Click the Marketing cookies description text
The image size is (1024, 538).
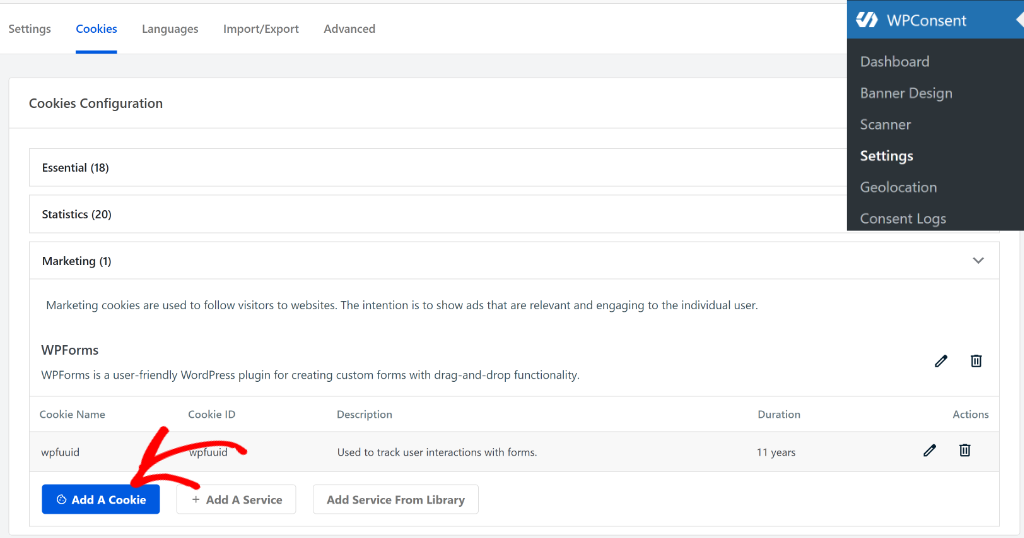click(402, 305)
